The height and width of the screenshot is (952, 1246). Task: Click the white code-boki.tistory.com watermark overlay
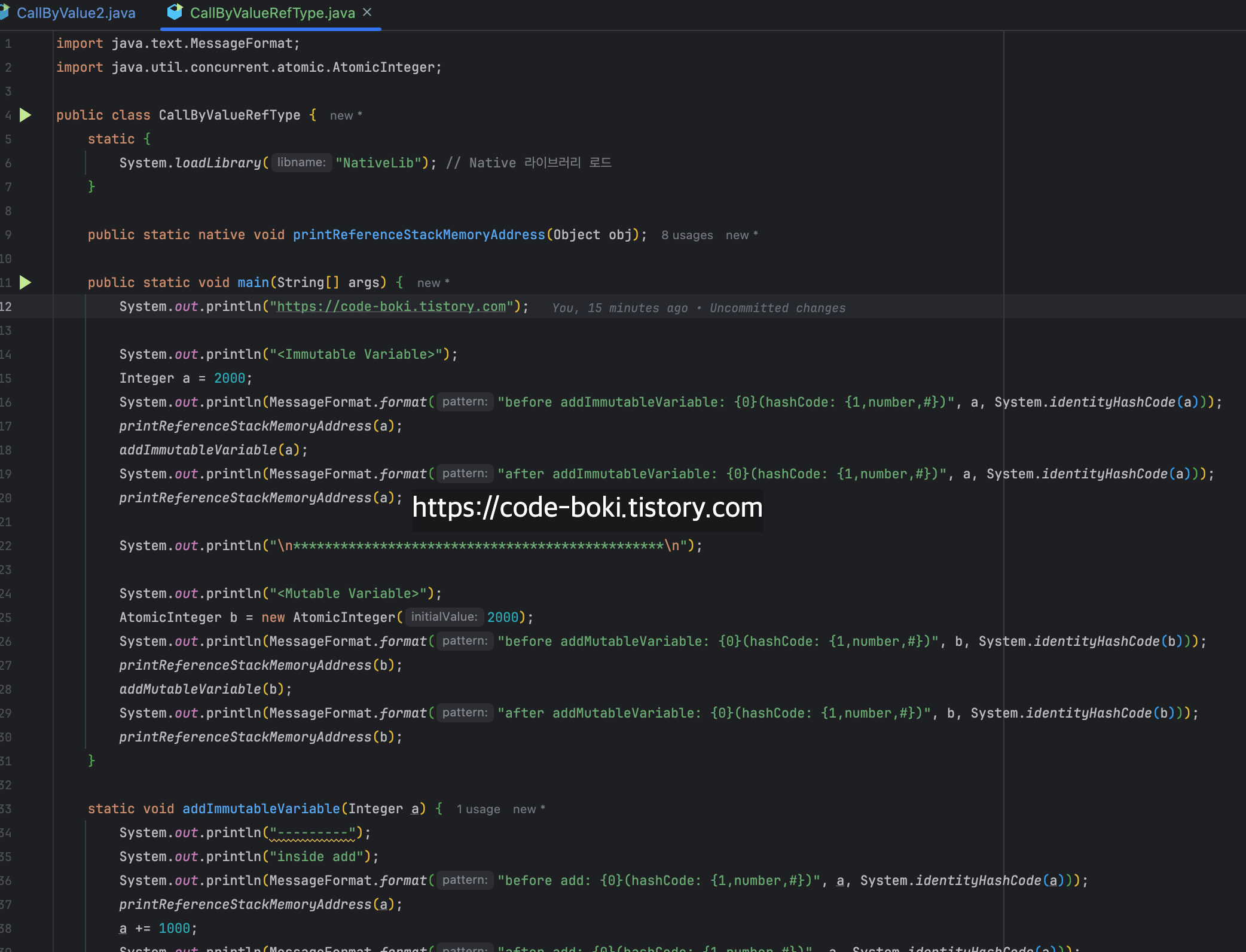click(x=587, y=508)
